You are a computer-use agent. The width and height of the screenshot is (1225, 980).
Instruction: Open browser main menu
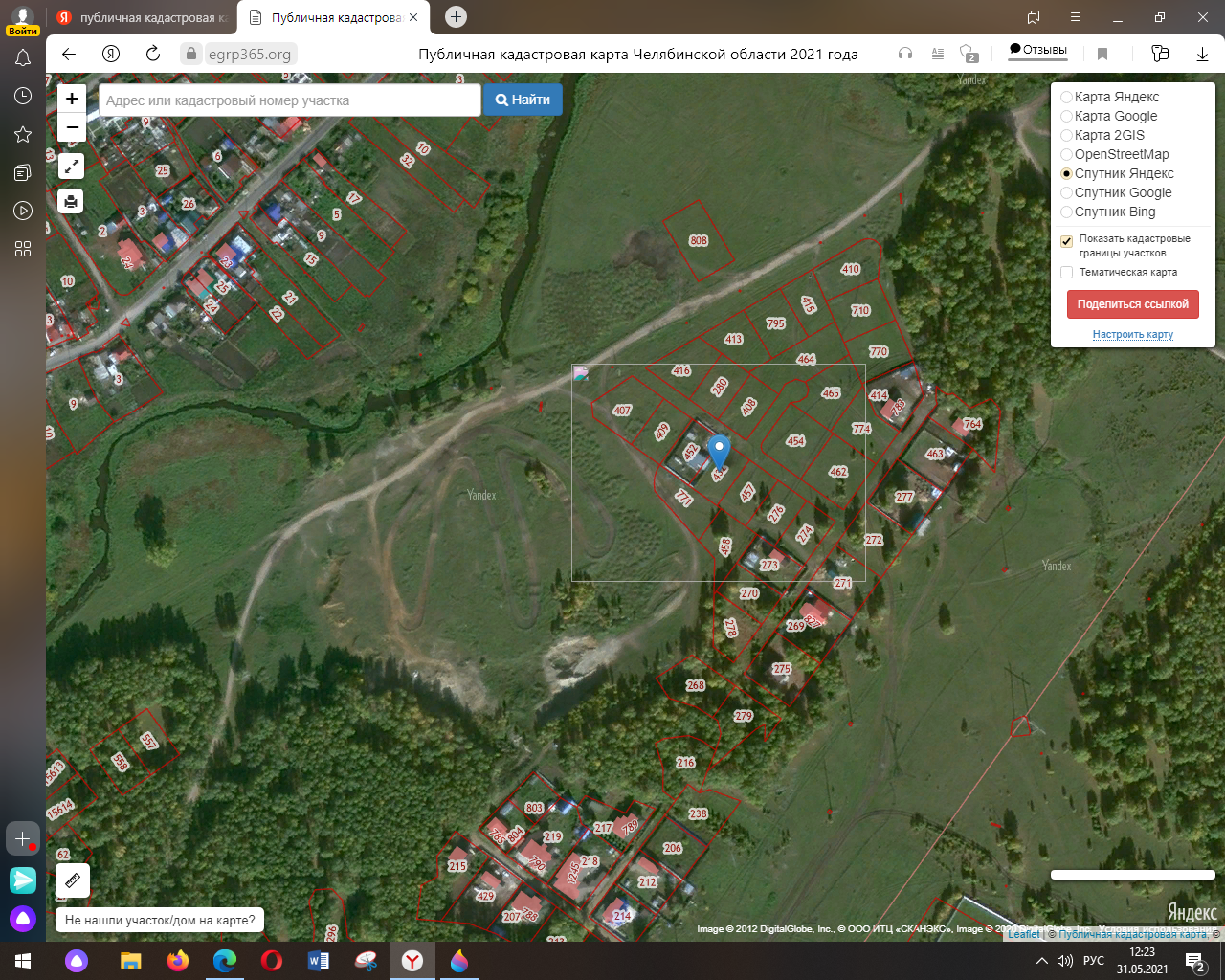coord(1076,17)
